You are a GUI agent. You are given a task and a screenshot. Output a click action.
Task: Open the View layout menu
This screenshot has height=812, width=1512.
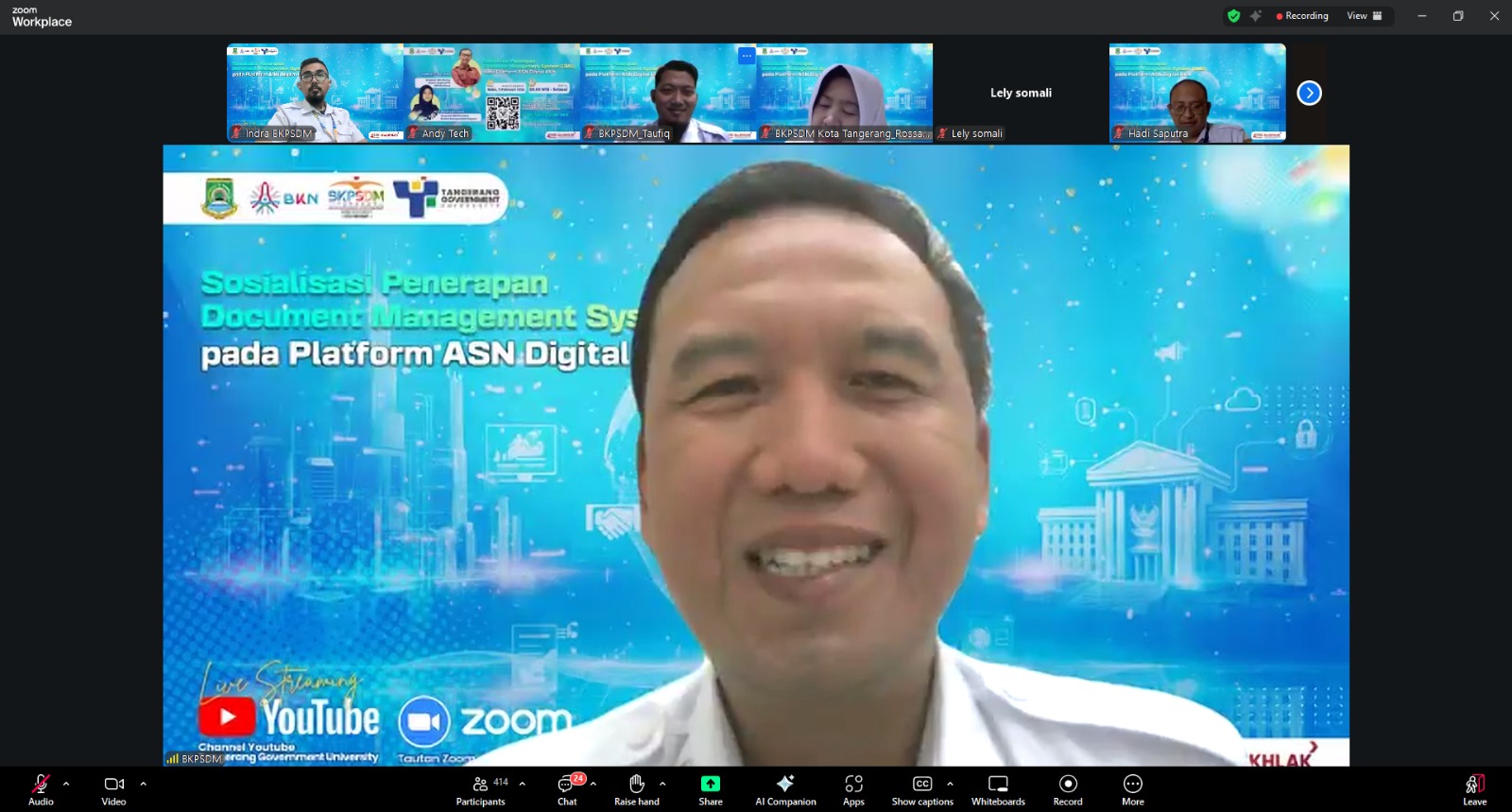(x=1364, y=16)
